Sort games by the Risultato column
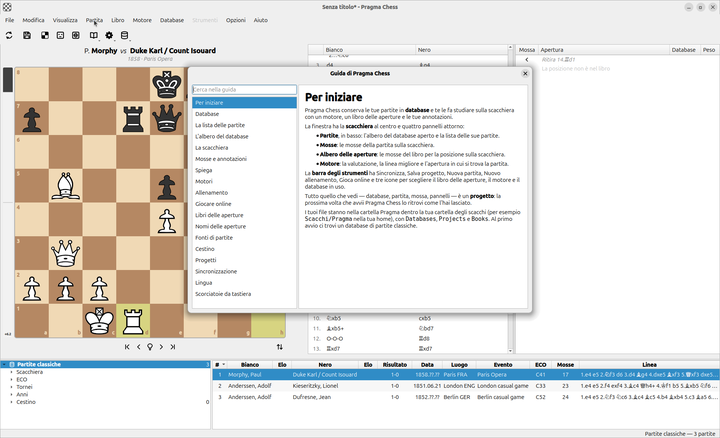The width and height of the screenshot is (720, 438). (394, 365)
